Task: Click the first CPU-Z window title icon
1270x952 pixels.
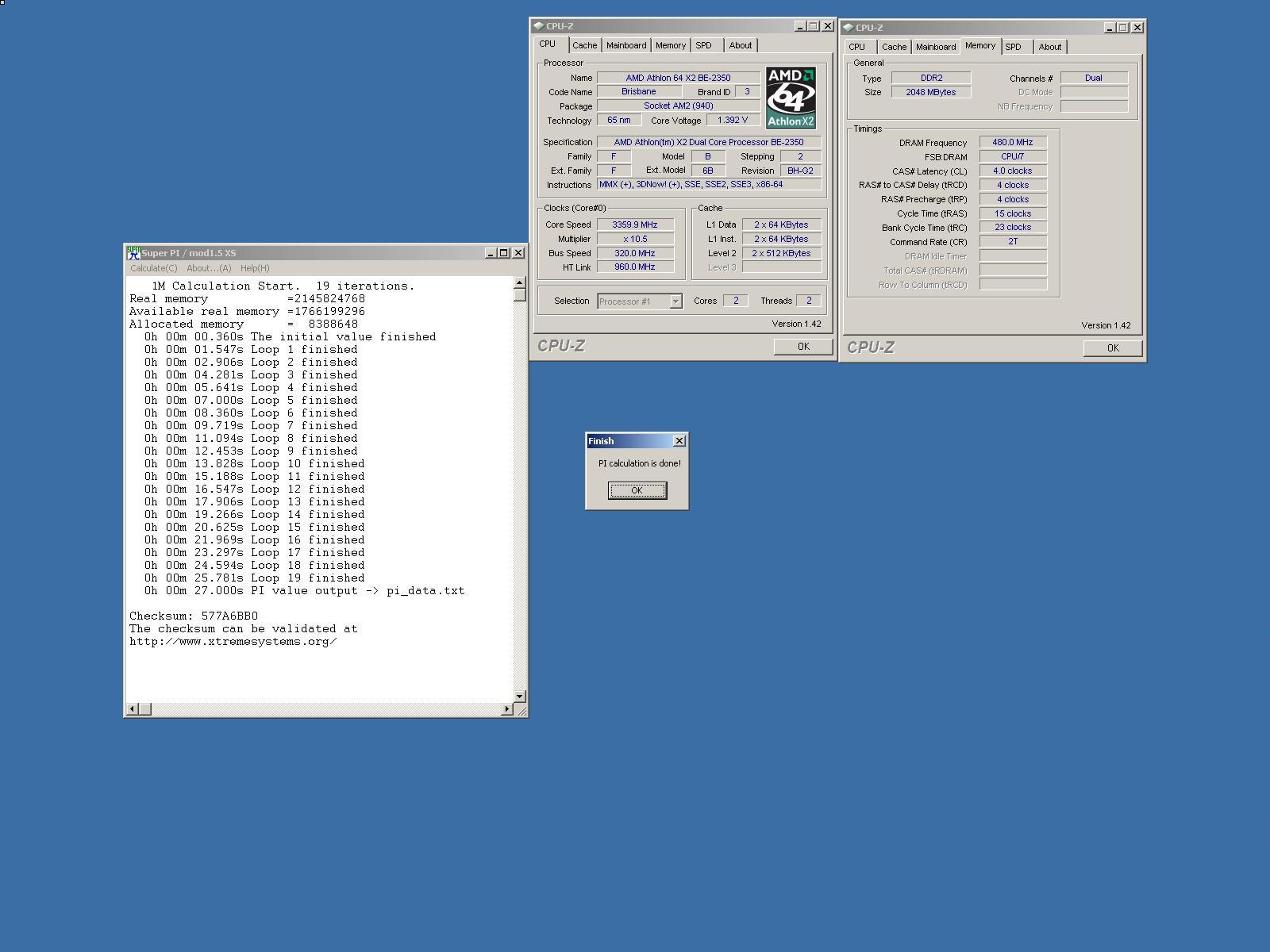Action: 539,26
